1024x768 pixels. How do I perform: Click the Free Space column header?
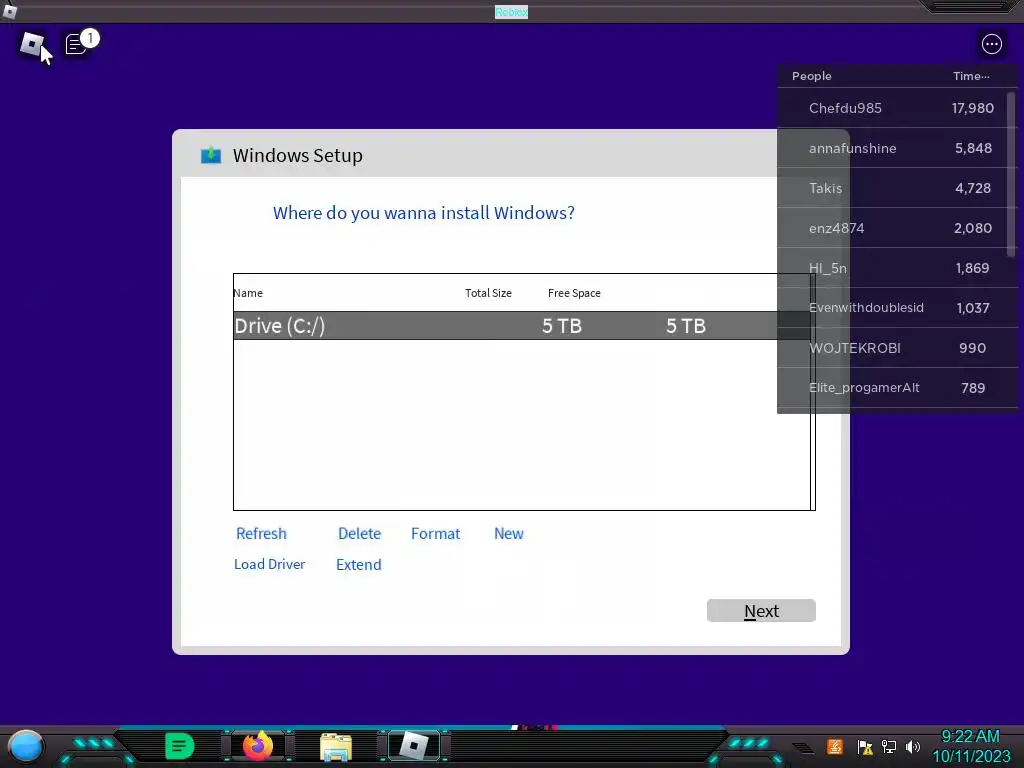[574, 293]
